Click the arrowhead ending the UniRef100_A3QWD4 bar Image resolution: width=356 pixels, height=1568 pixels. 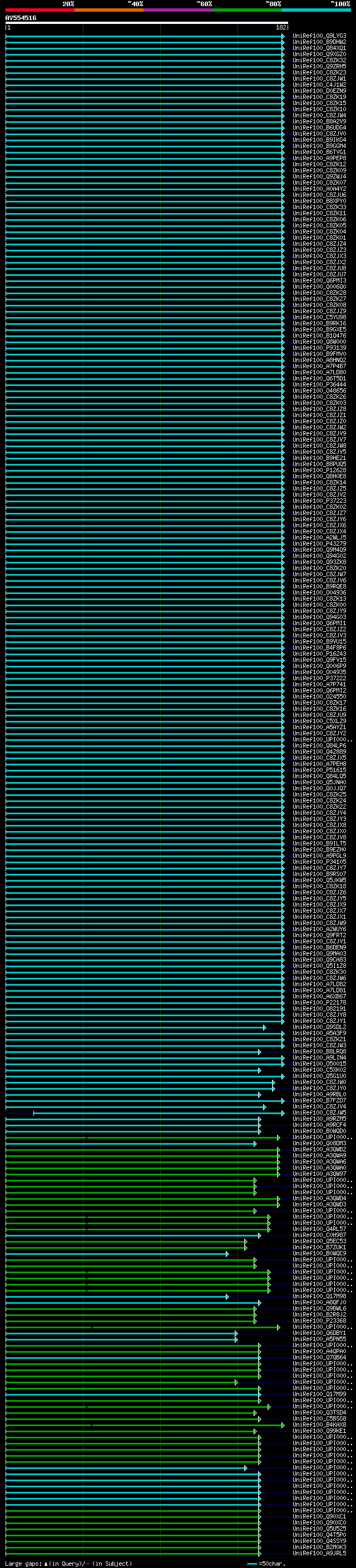click(x=278, y=1199)
